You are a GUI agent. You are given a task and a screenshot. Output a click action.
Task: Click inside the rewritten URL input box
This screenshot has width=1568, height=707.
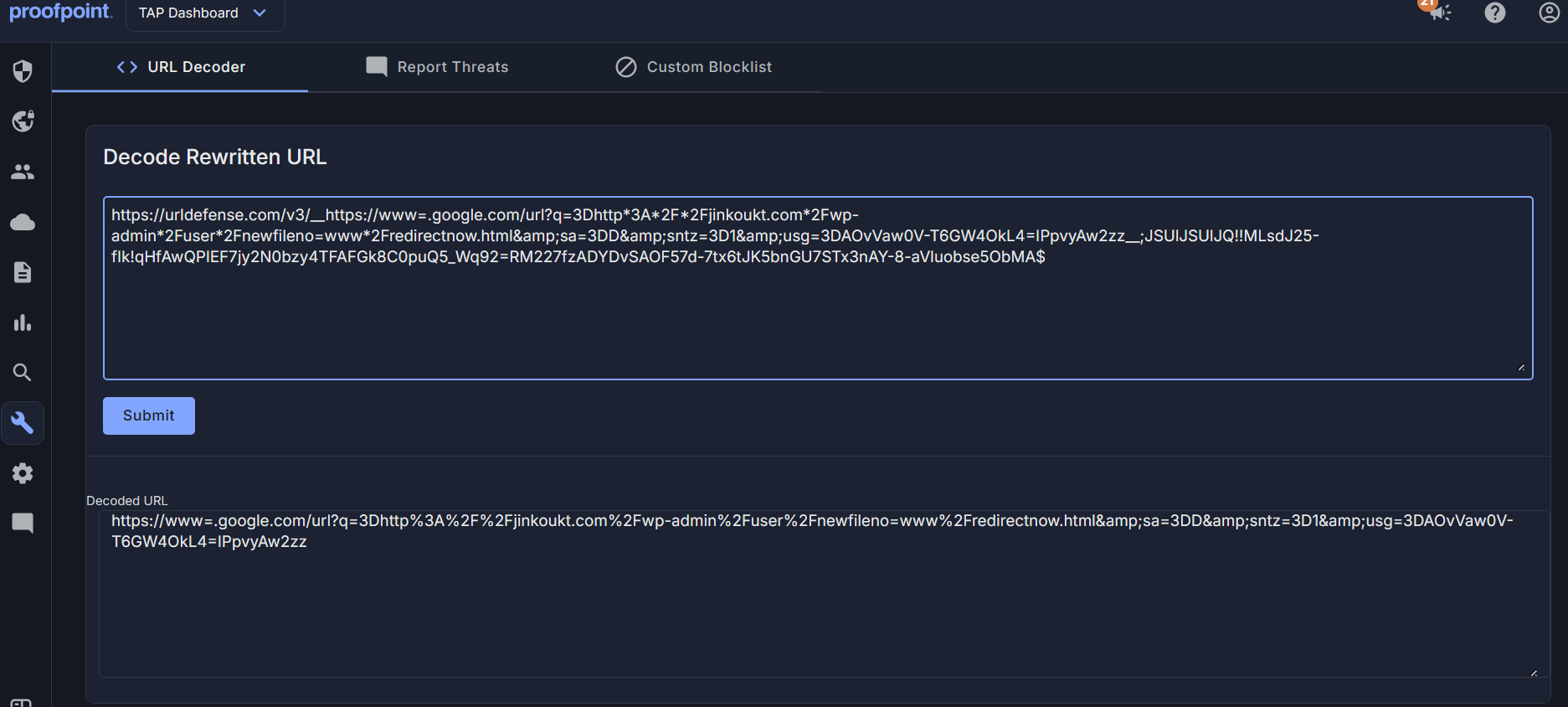[x=817, y=318]
